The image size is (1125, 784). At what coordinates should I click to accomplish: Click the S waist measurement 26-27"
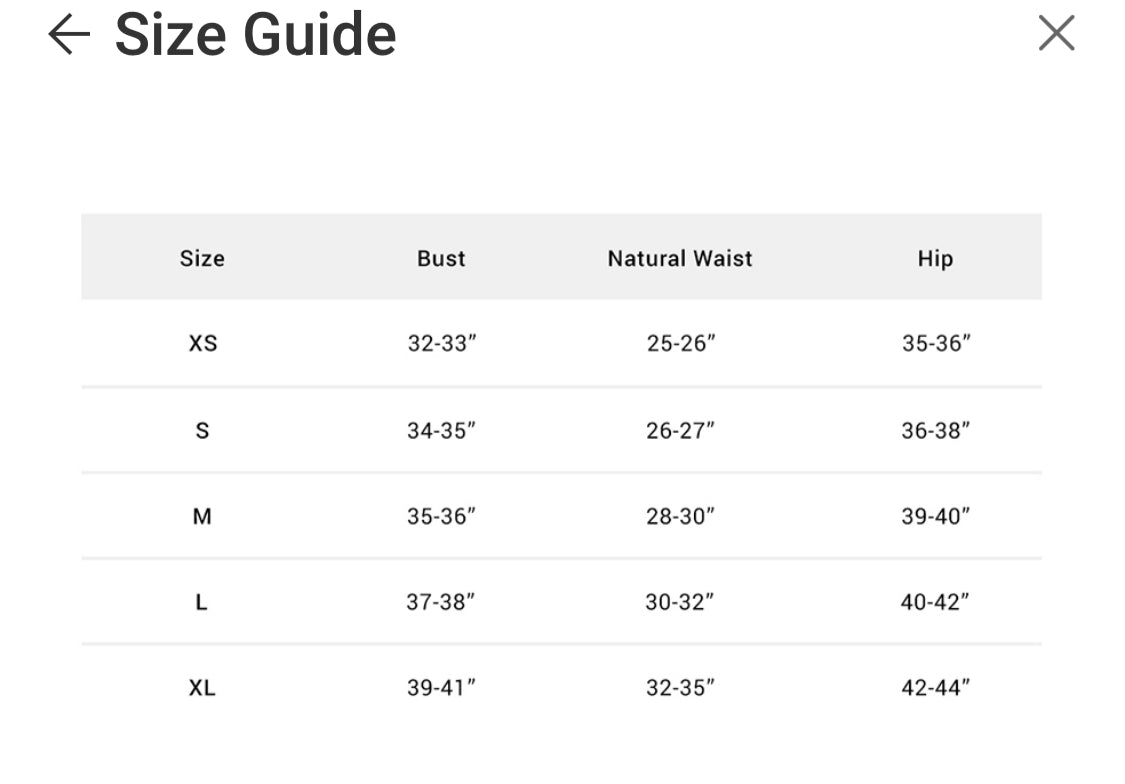click(681, 430)
